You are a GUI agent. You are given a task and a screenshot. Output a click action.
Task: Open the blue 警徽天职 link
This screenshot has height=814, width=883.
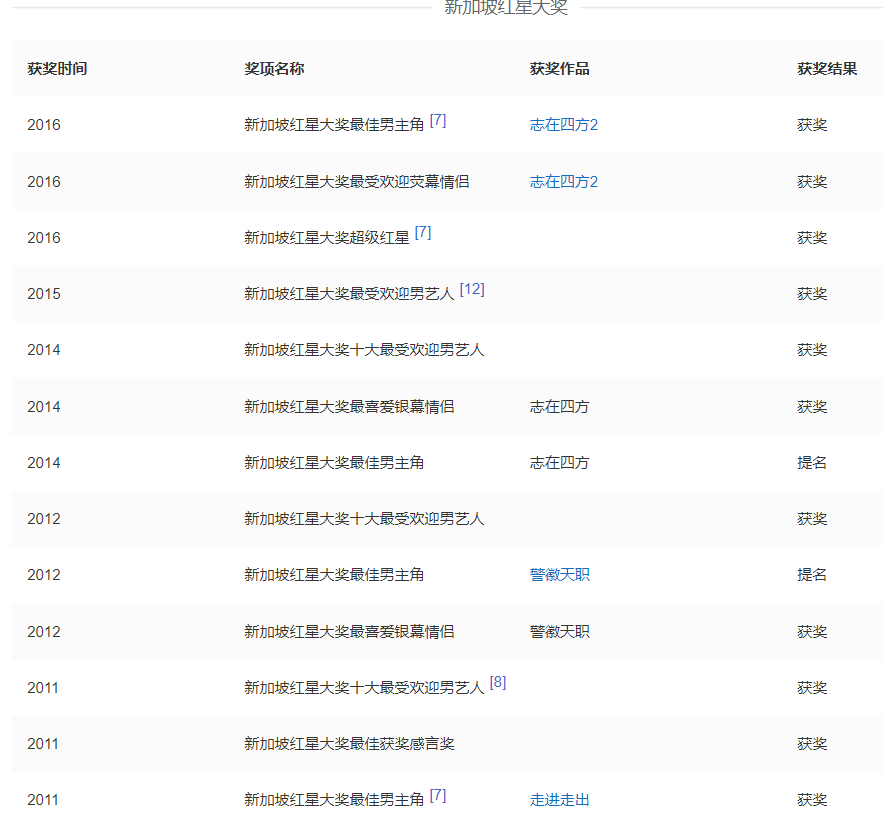click(560, 575)
